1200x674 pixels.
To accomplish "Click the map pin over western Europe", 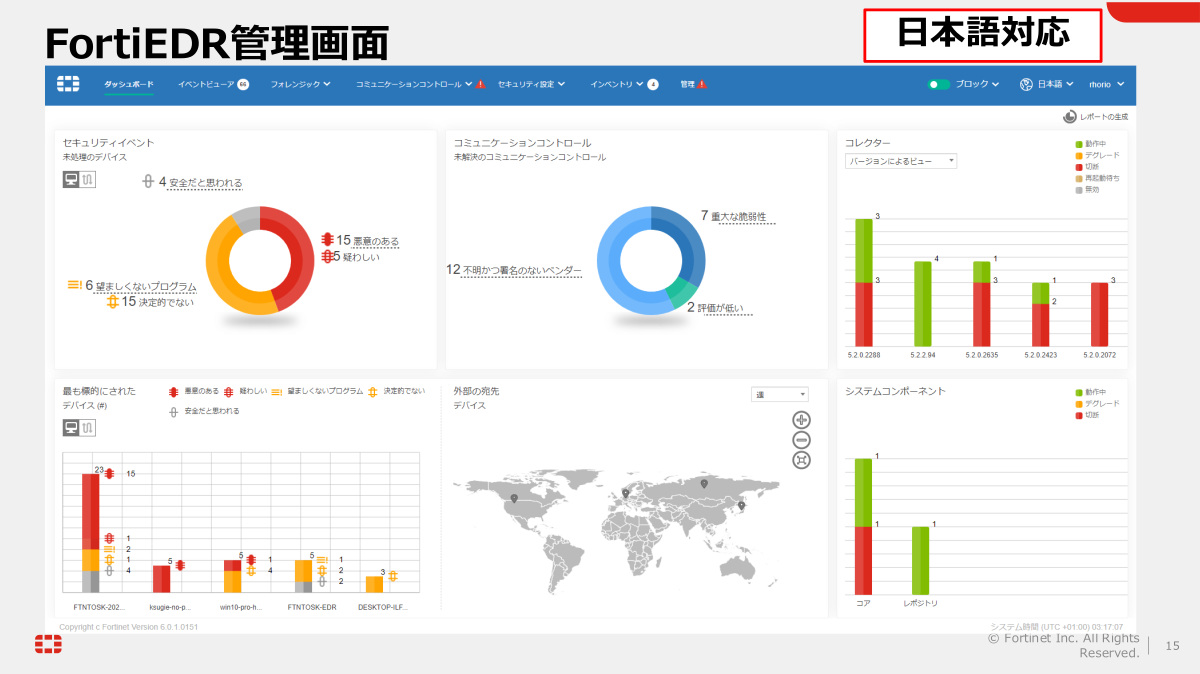I will (626, 492).
